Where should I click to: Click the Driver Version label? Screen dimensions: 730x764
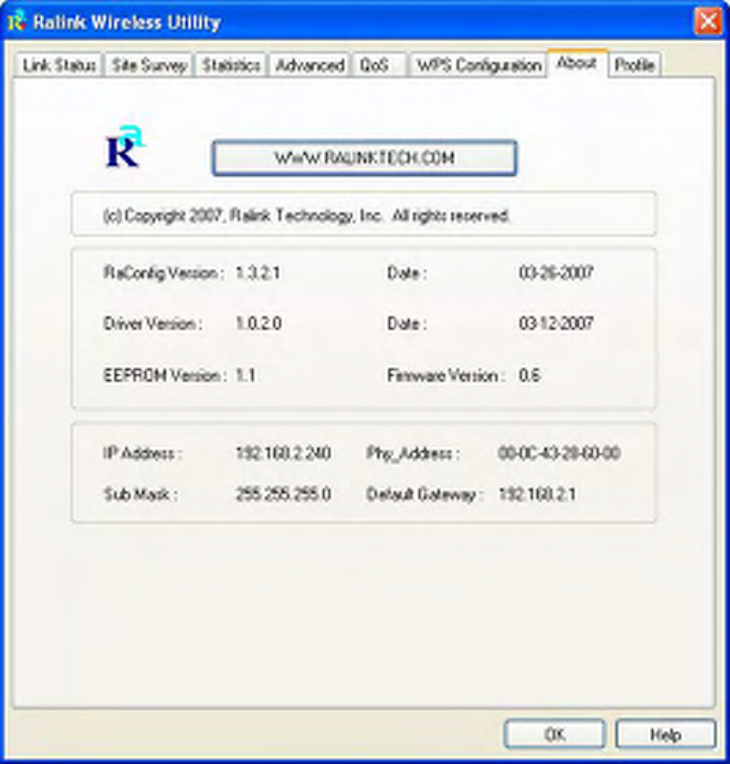153,324
